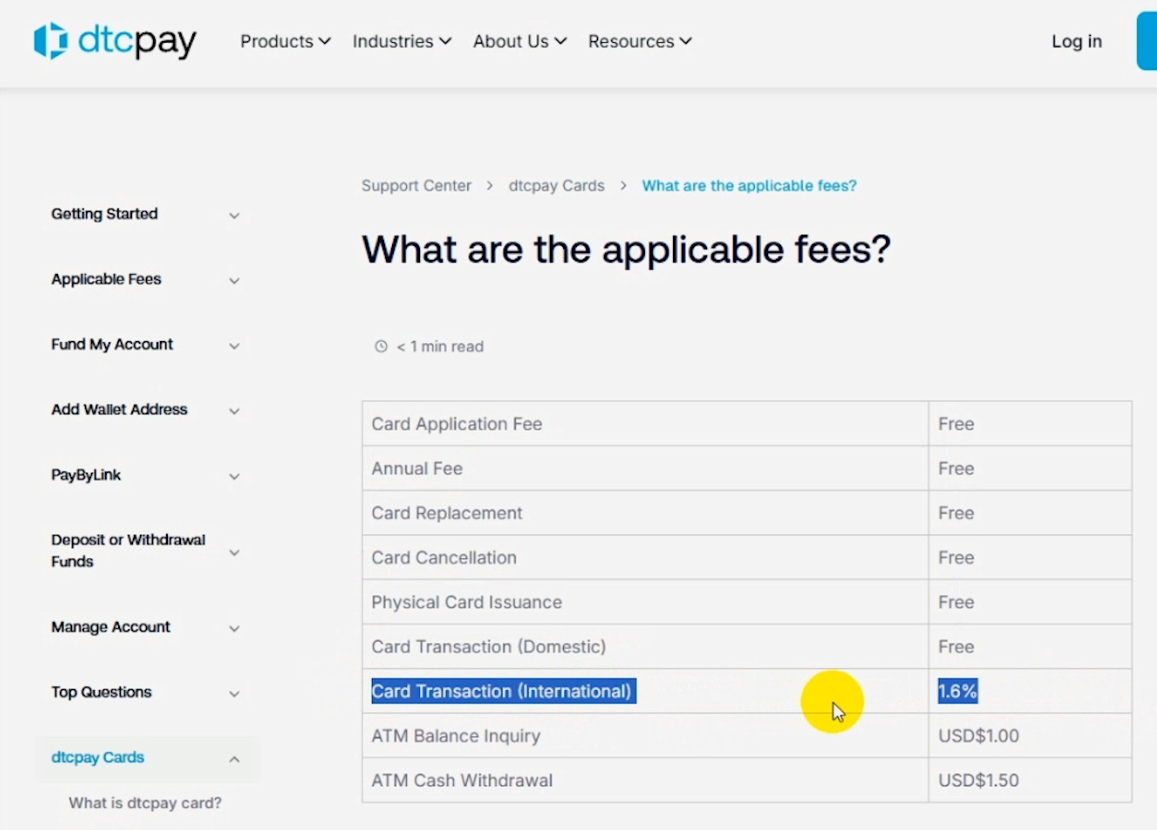This screenshot has width=1157, height=830.
Task: Expand Fund My Account chevron
Action: click(x=234, y=346)
